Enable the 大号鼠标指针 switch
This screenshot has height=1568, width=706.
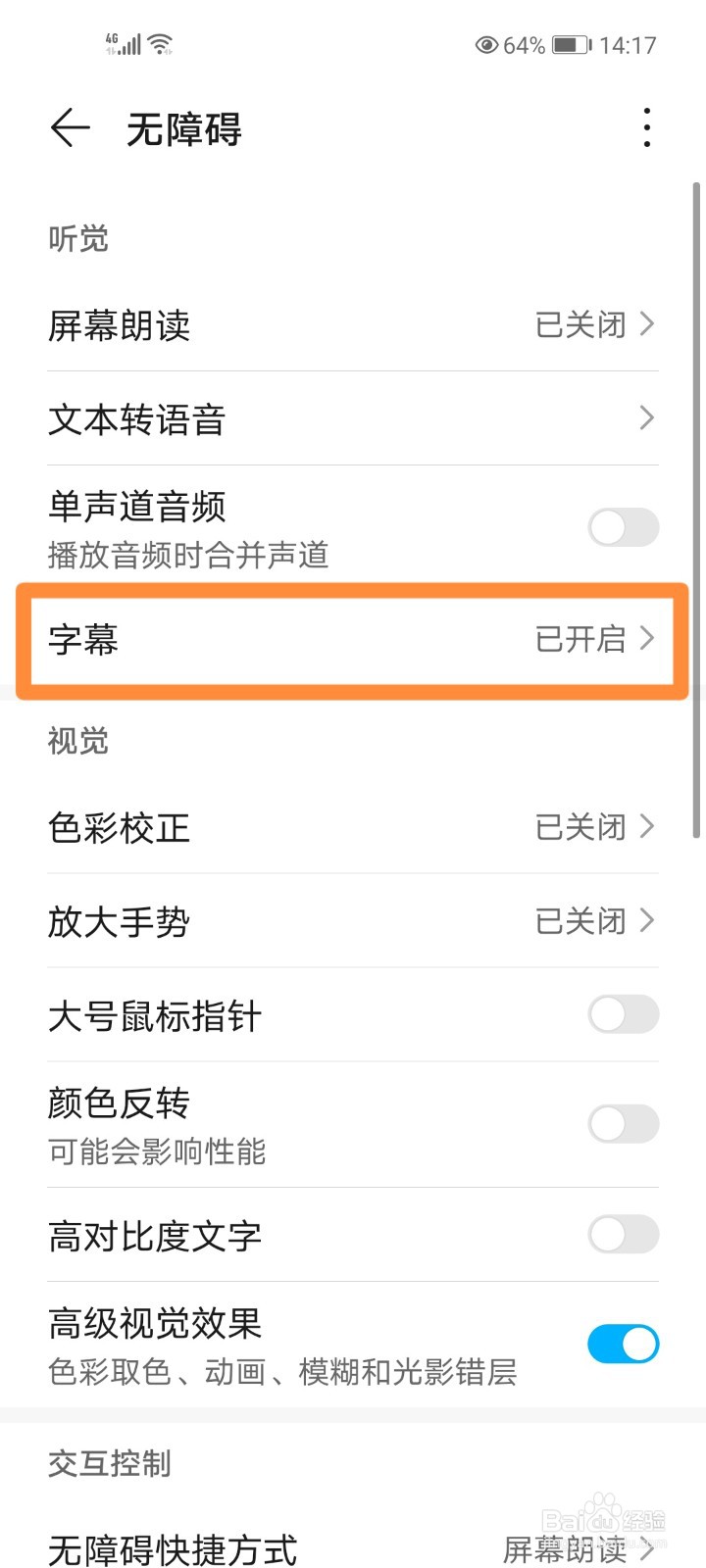pos(623,1014)
